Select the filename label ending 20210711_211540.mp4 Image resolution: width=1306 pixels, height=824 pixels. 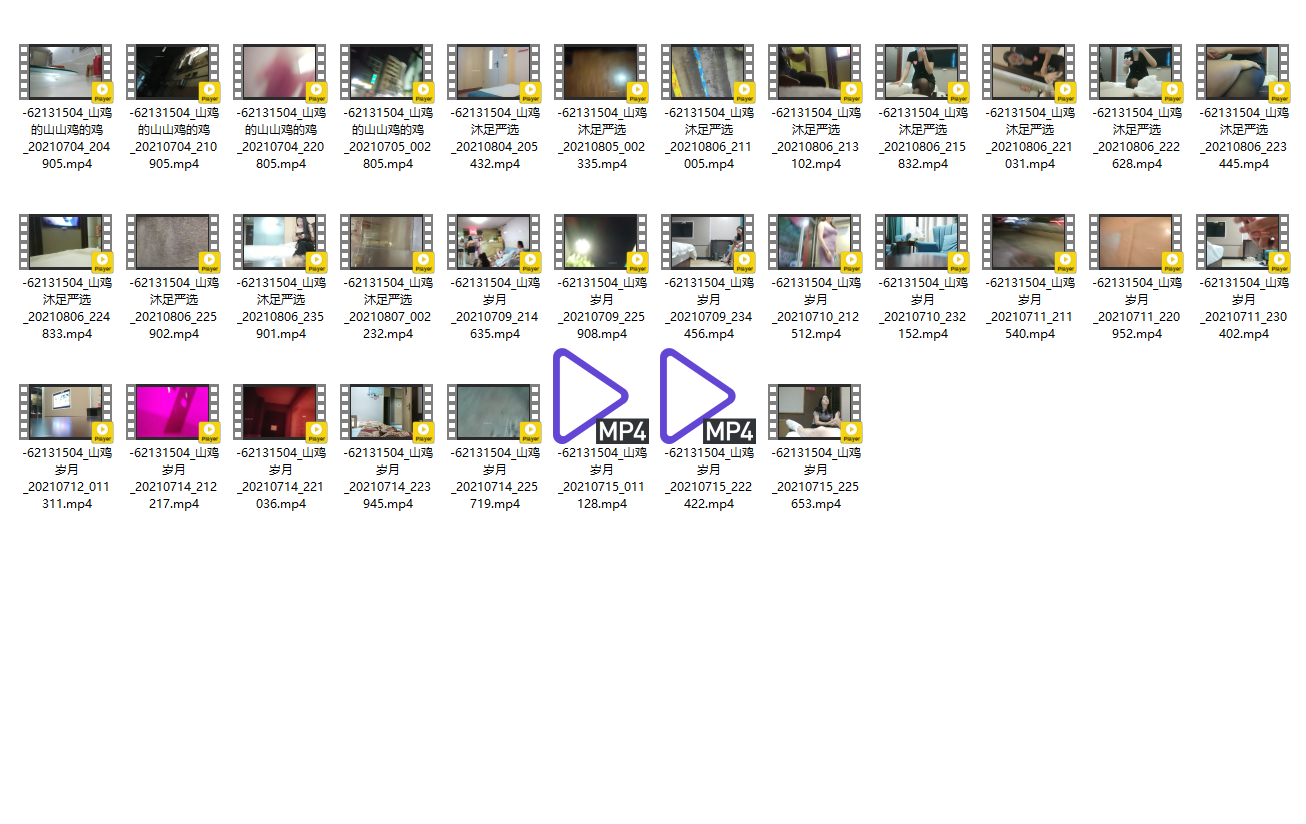click(1029, 308)
